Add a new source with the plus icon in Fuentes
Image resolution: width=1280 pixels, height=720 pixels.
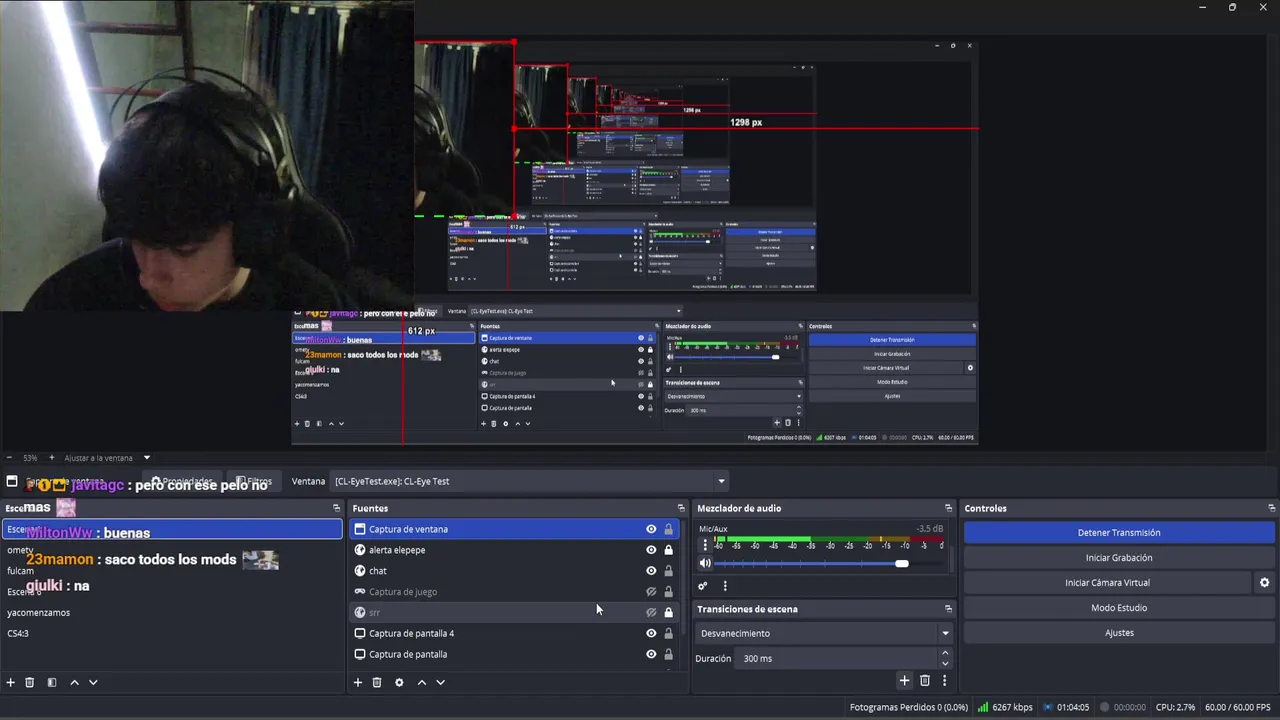tap(357, 682)
